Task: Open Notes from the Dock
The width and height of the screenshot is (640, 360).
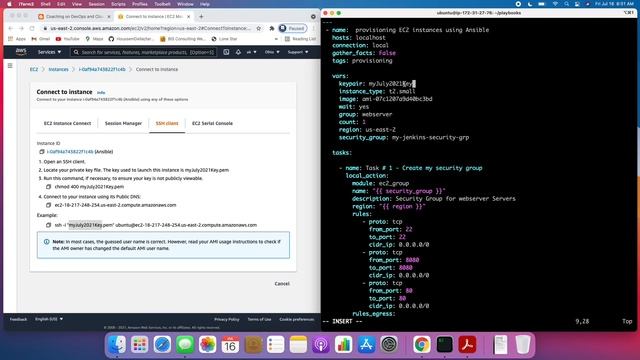Action: coord(298,344)
